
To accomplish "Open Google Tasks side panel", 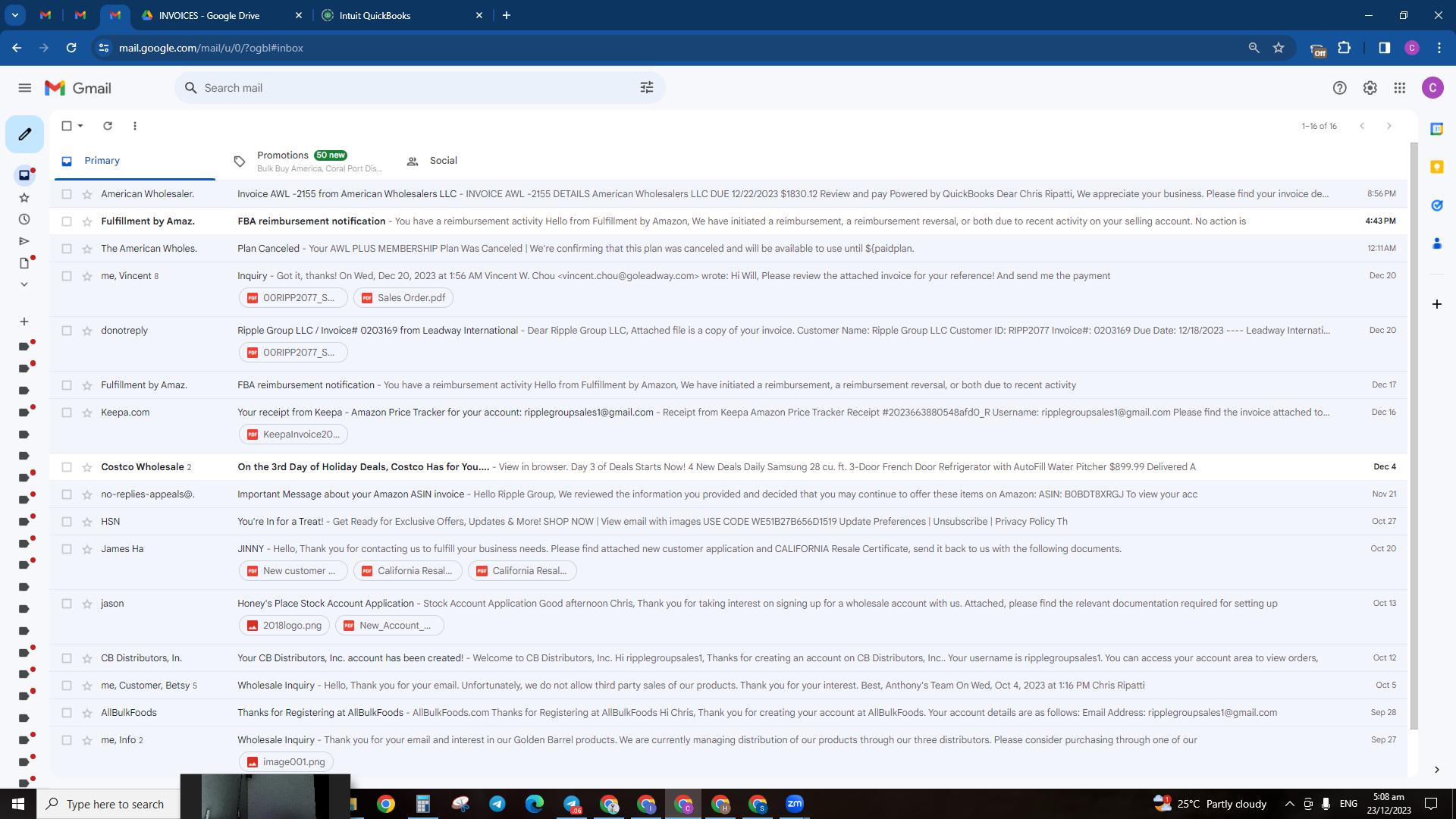I will pyautogui.click(x=1436, y=206).
